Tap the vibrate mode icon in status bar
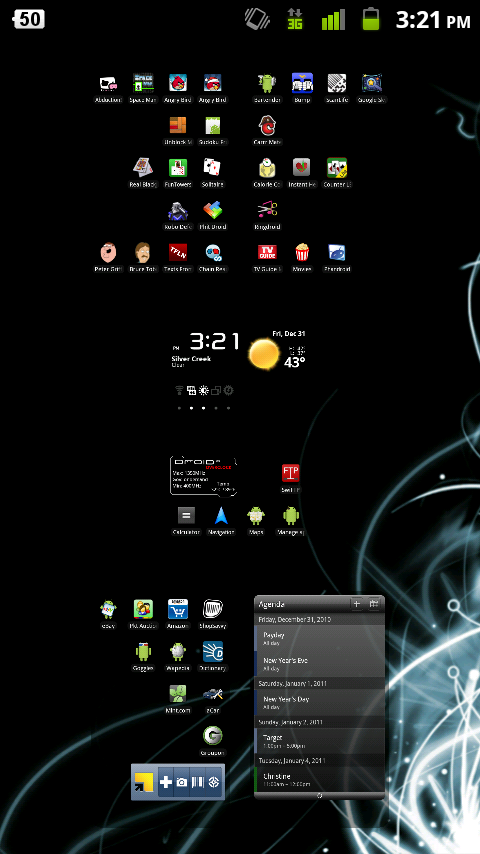This screenshot has width=480, height=854. 257,19
